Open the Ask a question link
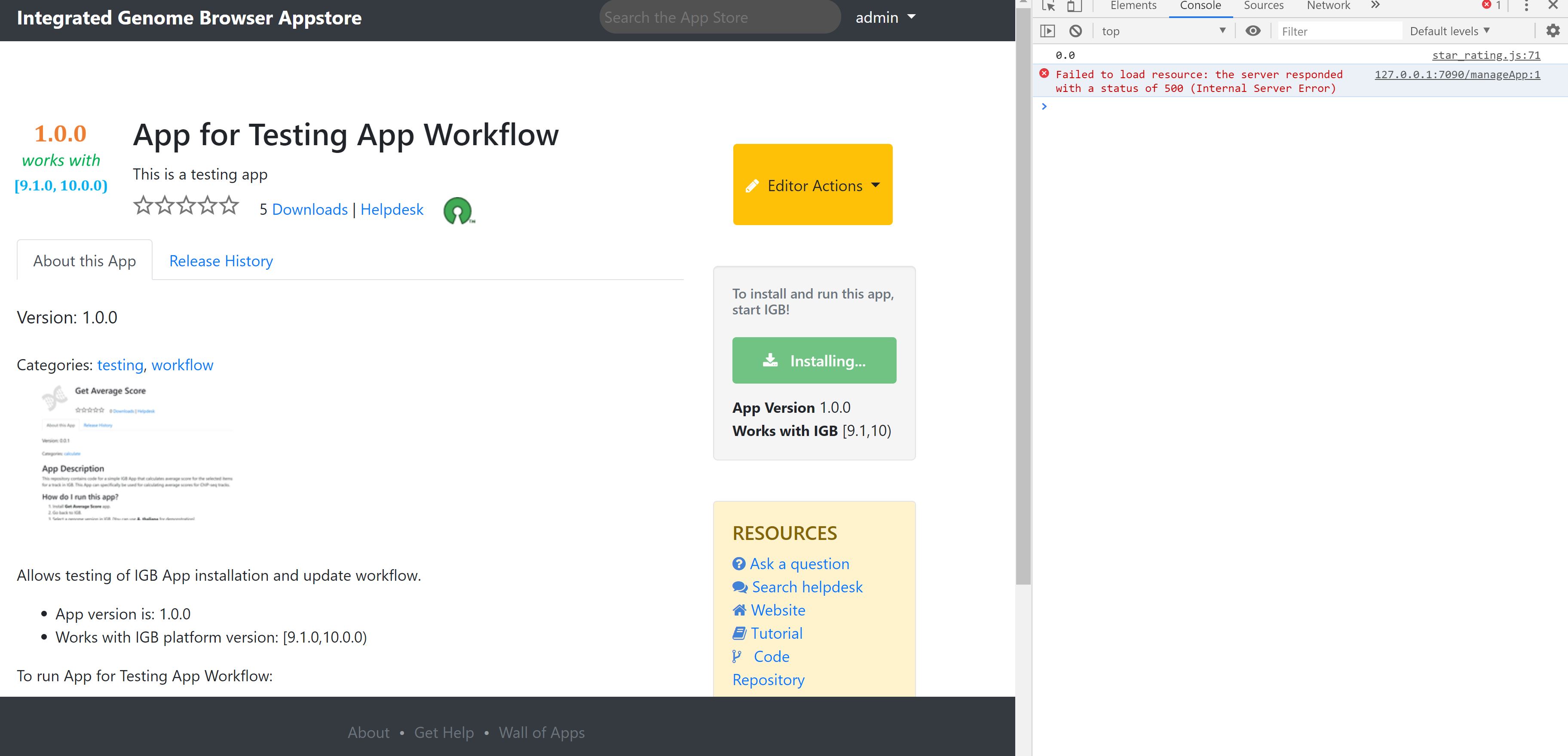The image size is (1568, 756). click(x=799, y=564)
